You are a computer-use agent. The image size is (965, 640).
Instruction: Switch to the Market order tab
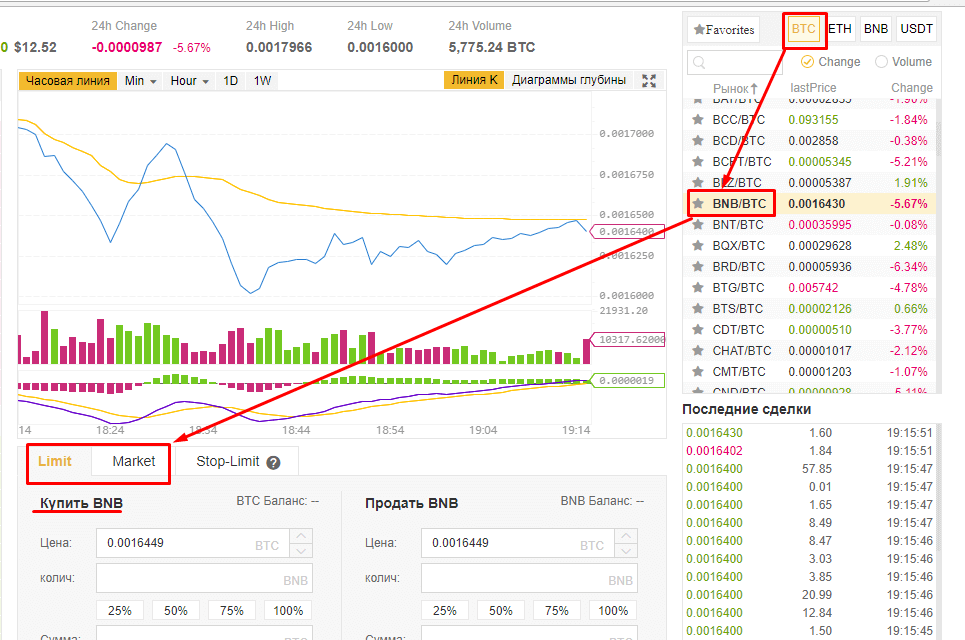tap(134, 461)
